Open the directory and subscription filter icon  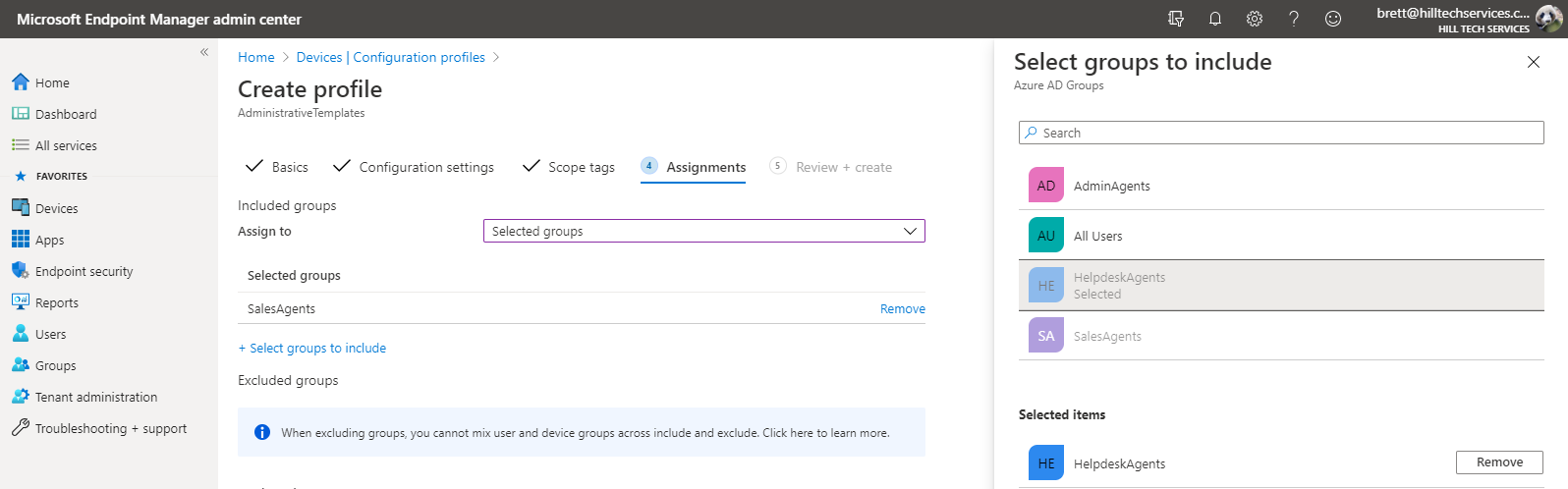(1176, 19)
